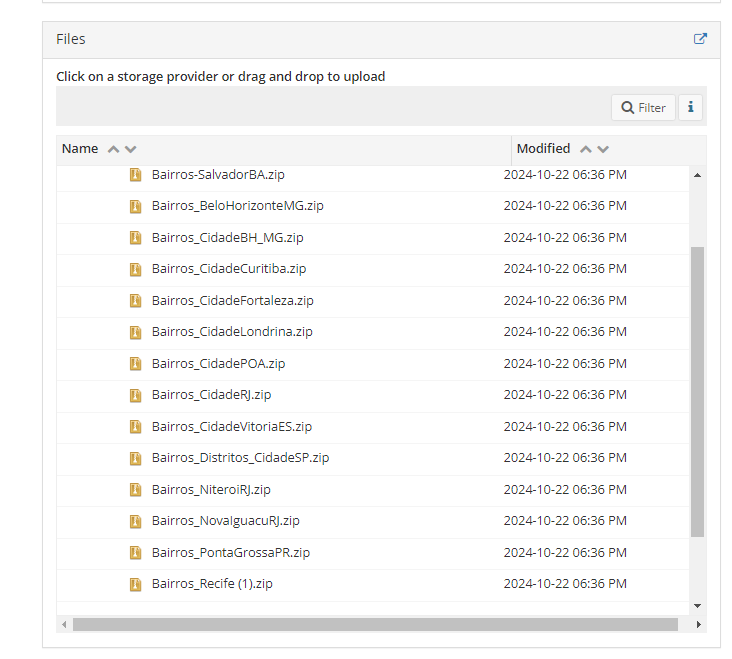Click zip icon for Bairros_CidadeBH_MG.zip
The height and width of the screenshot is (659, 732).
tap(135, 238)
